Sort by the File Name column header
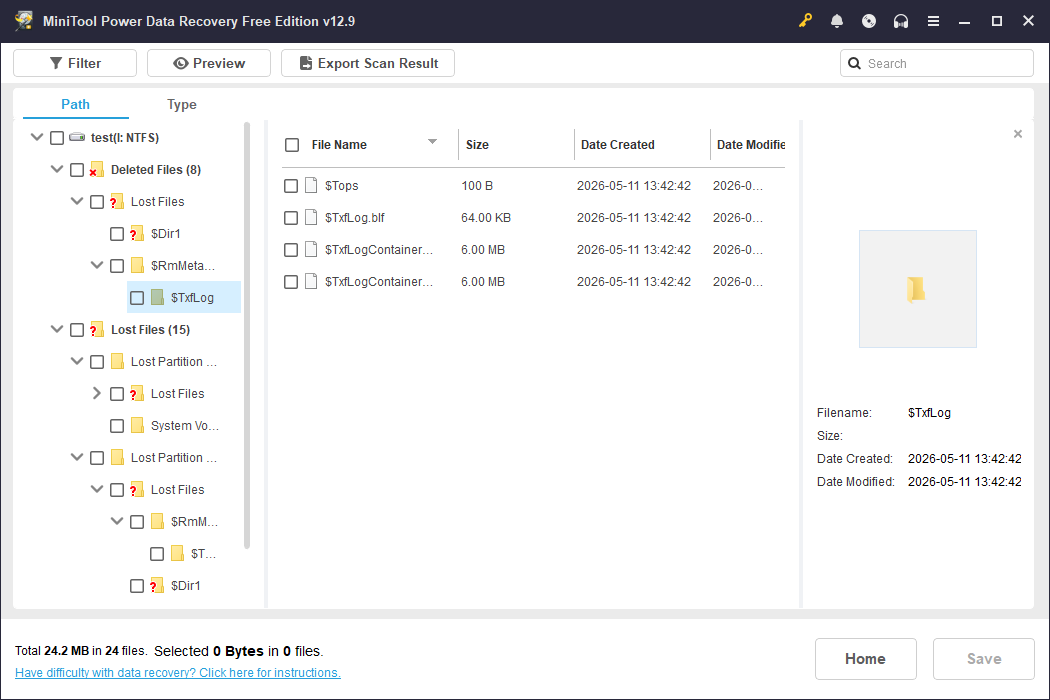Screen dimensions: 1050x700 pyautogui.click(x=339, y=145)
